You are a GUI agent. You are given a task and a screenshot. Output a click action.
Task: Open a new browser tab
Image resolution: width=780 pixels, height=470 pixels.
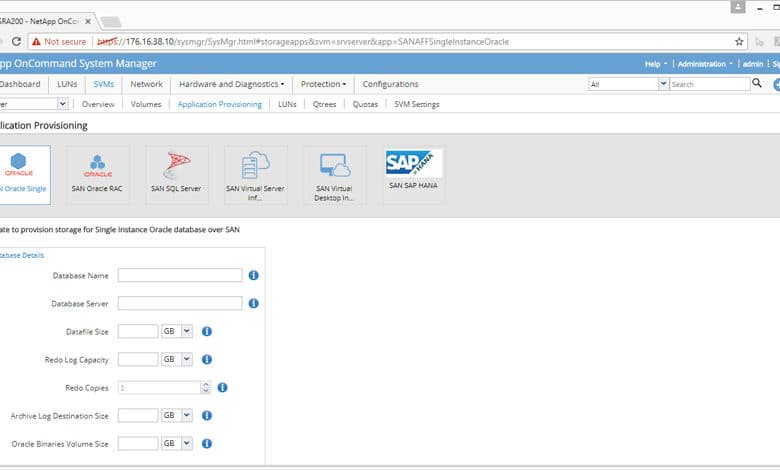pos(110,22)
